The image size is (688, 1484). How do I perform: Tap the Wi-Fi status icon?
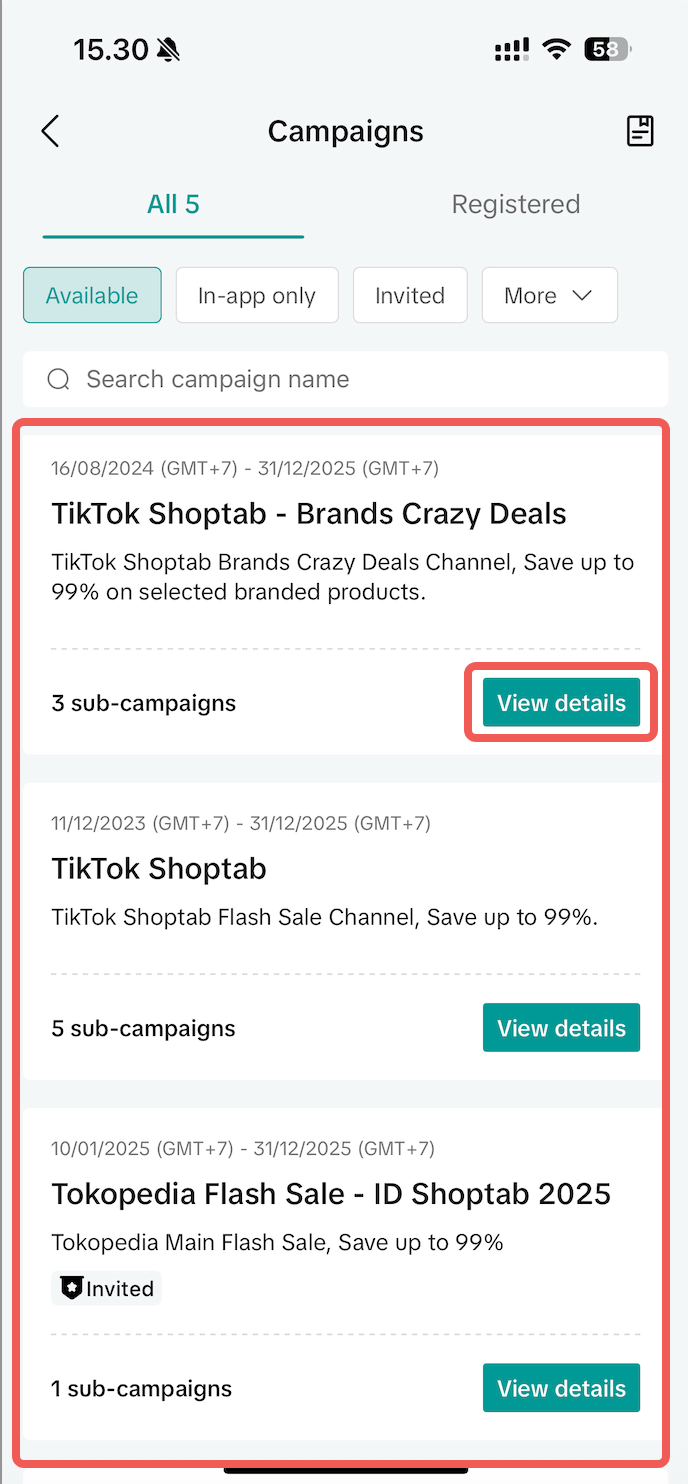coord(555,49)
